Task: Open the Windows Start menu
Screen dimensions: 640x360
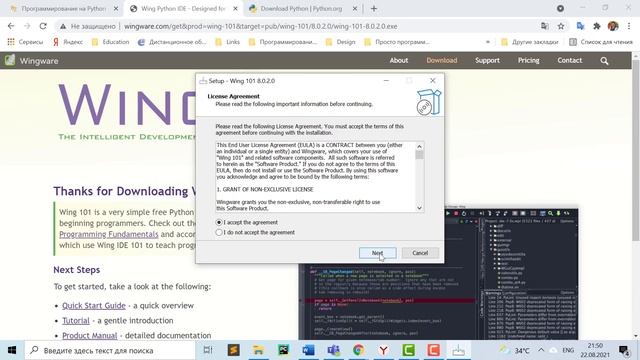Action: click(12, 350)
